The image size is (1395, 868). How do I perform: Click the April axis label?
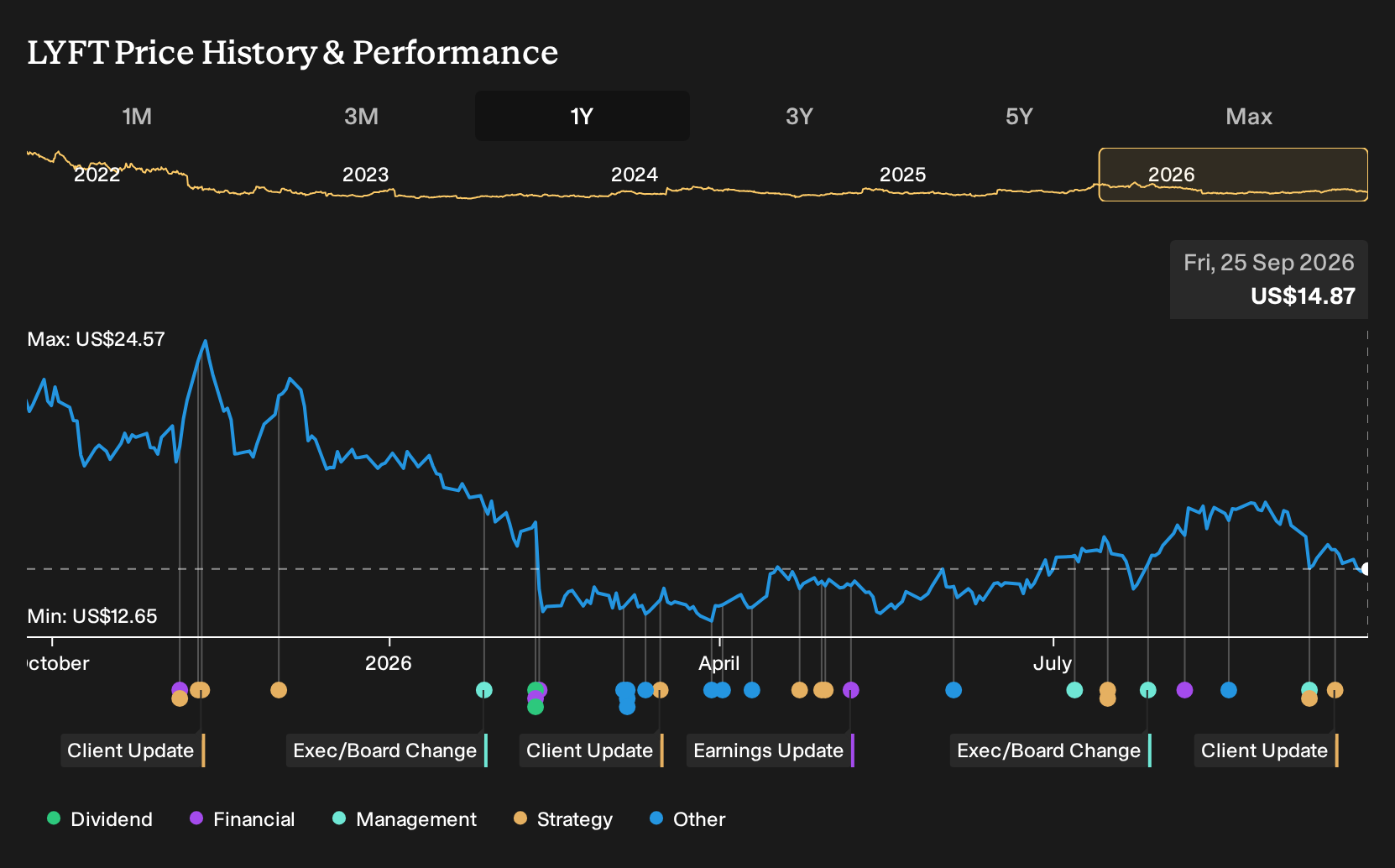coord(719,663)
